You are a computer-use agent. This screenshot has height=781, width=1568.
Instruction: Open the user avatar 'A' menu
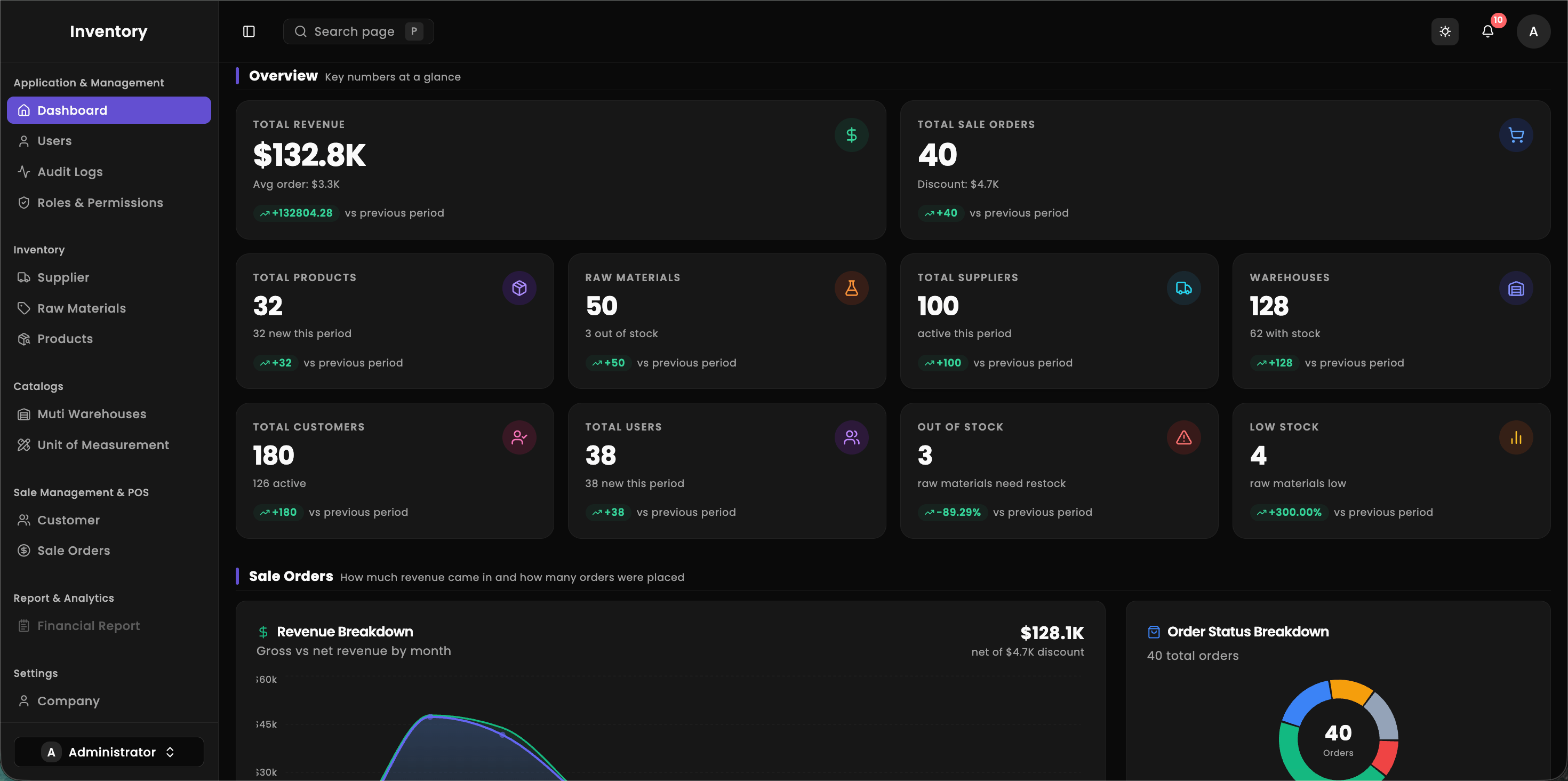click(1533, 31)
